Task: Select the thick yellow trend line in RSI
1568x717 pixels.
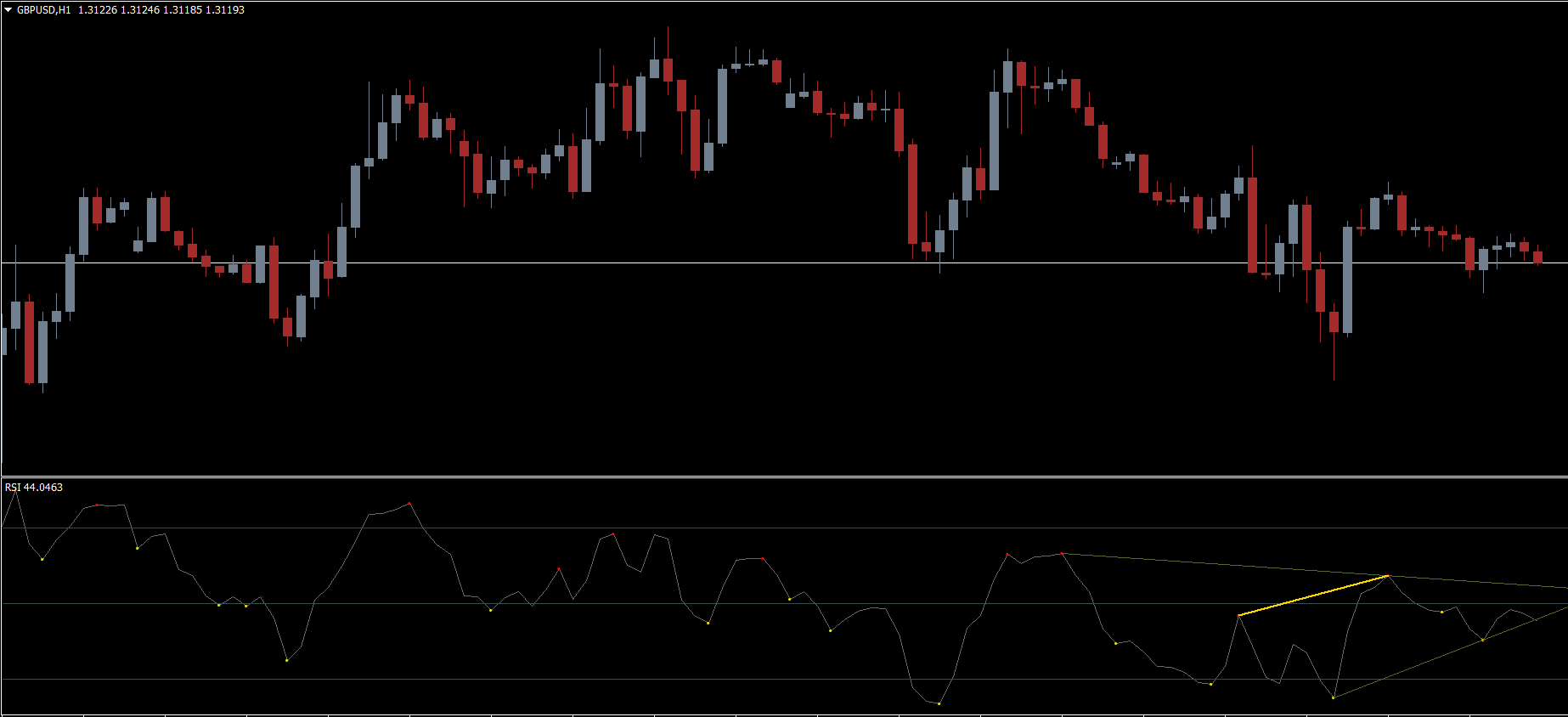Action: 1312,596
